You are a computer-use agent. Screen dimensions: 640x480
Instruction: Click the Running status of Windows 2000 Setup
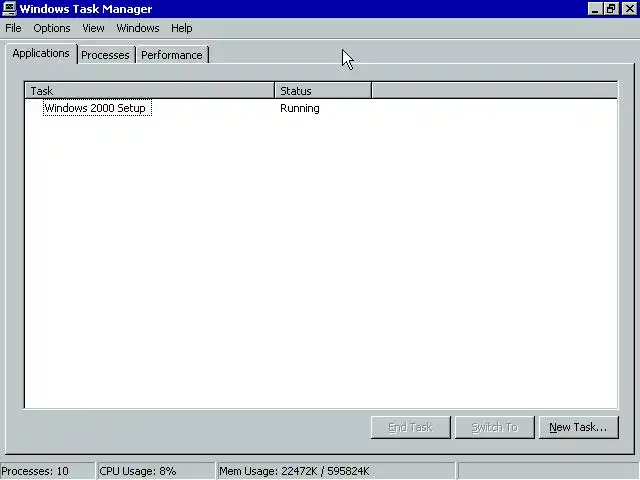[x=300, y=108]
